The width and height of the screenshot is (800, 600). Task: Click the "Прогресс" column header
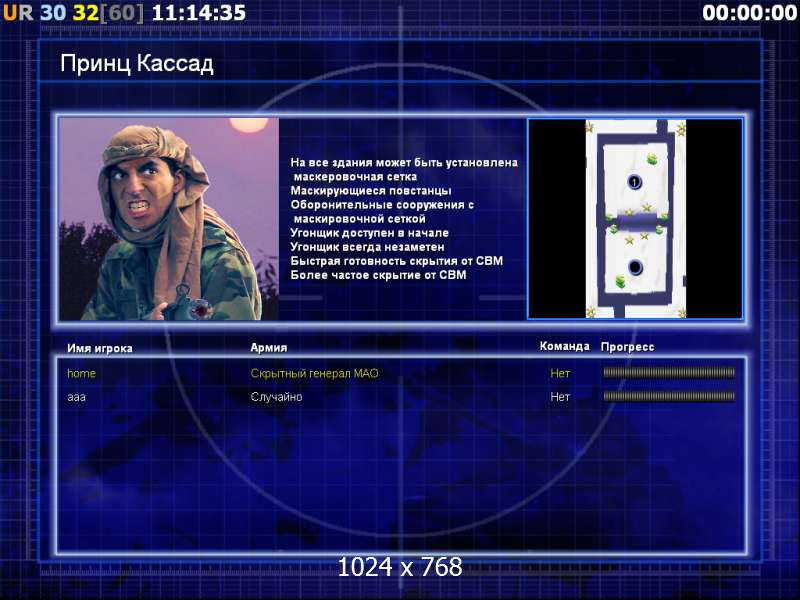(x=627, y=347)
